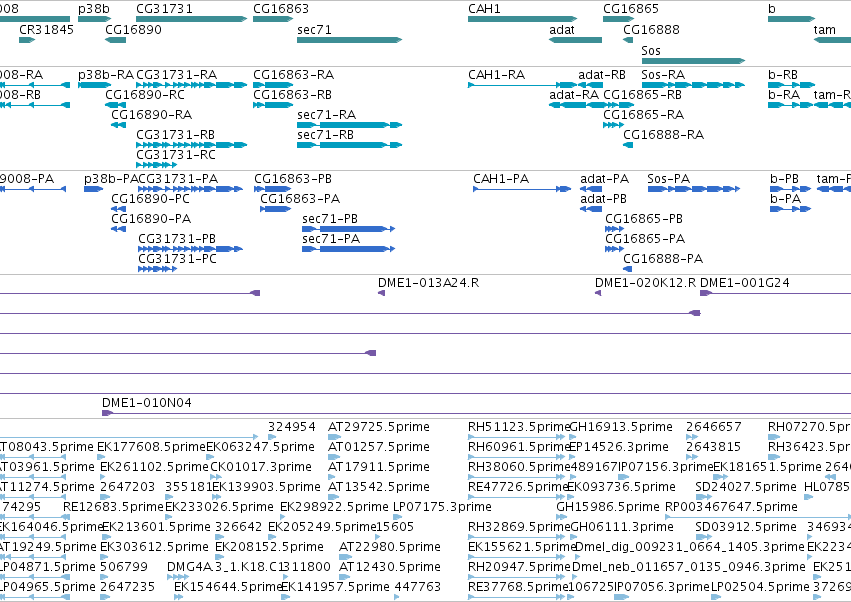Click the 'EK177608.5prime' EST label

coord(151,447)
